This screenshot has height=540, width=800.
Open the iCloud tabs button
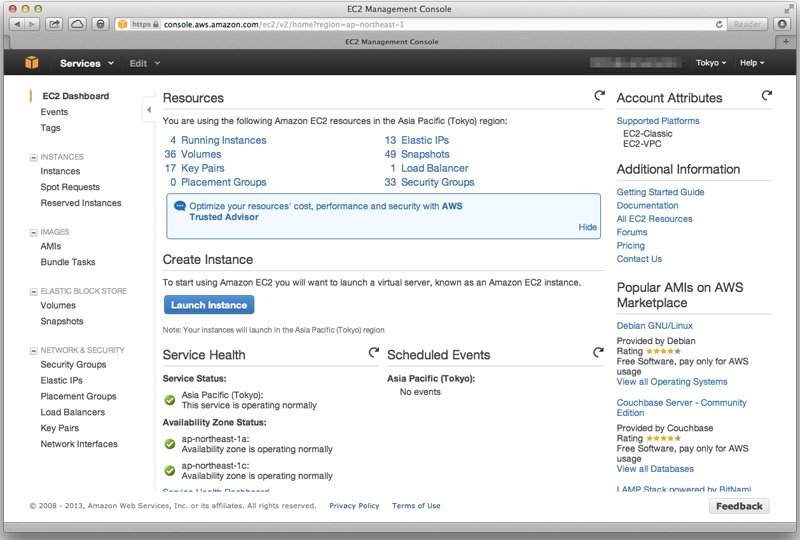click(77, 24)
